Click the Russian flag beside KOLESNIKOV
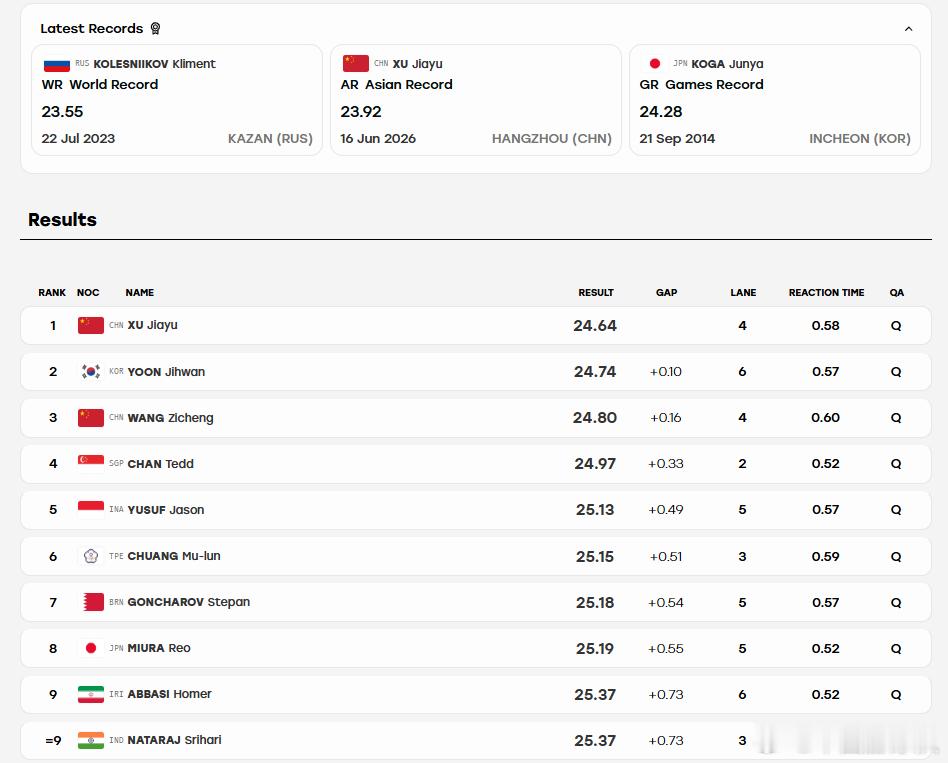This screenshot has width=948, height=763. (57, 64)
